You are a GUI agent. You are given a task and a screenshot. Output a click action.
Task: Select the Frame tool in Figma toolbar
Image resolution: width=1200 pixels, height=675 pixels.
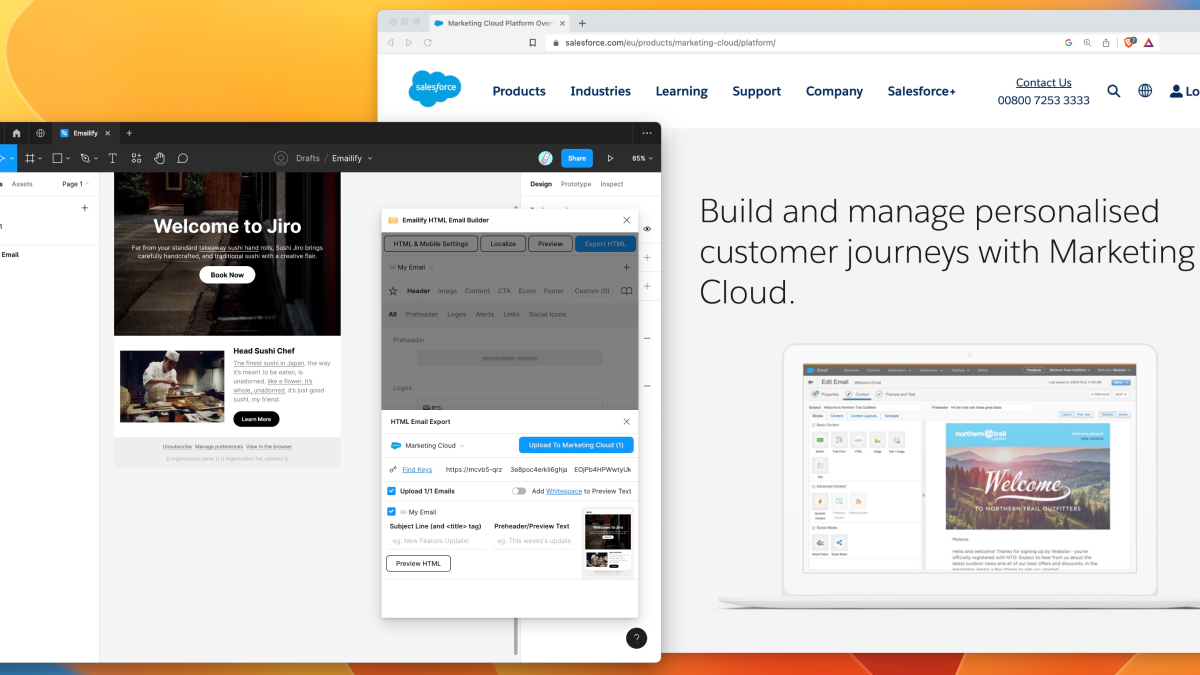click(x=32, y=158)
